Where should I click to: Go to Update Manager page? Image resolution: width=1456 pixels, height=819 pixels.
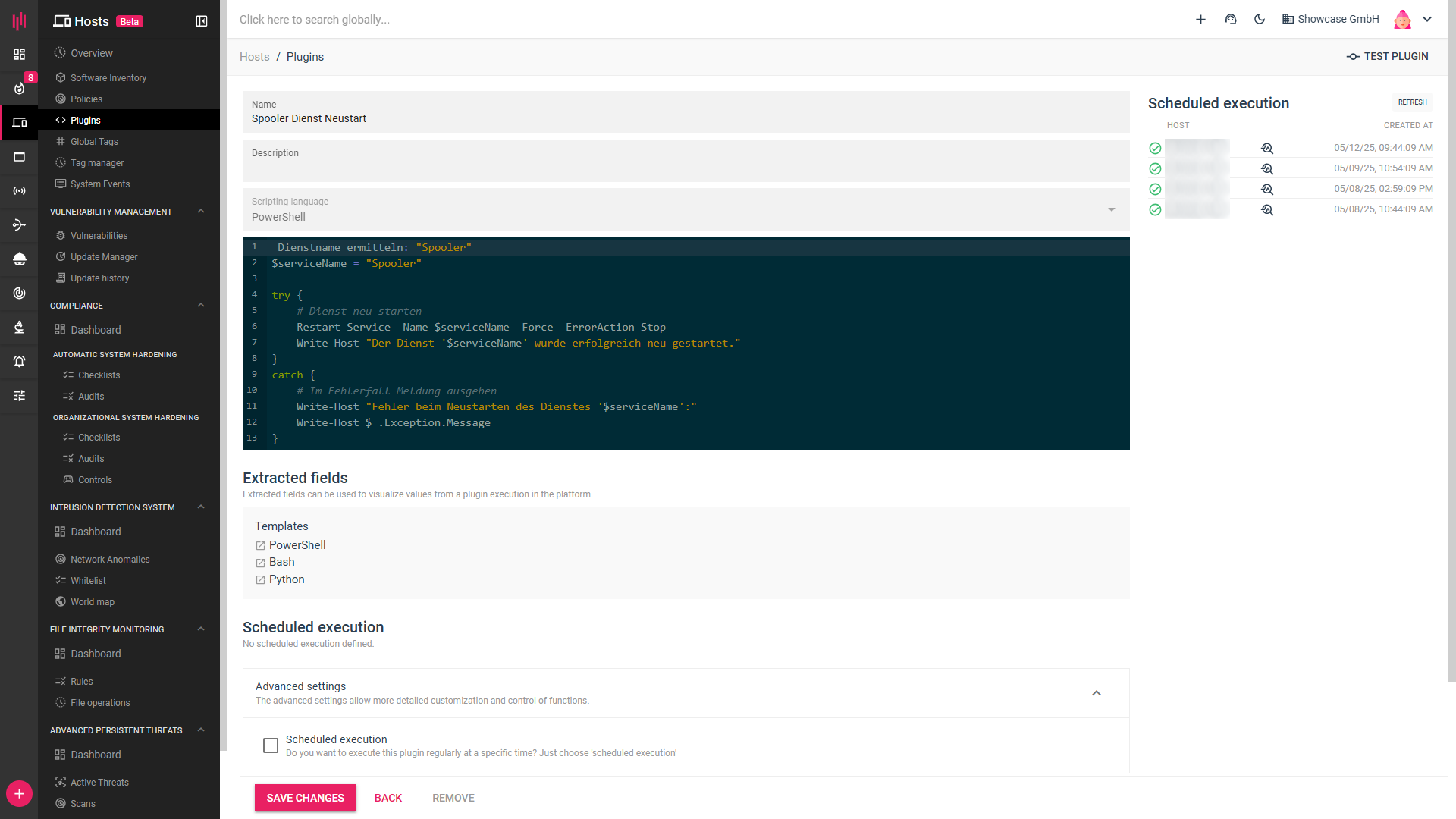(x=104, y=257)
